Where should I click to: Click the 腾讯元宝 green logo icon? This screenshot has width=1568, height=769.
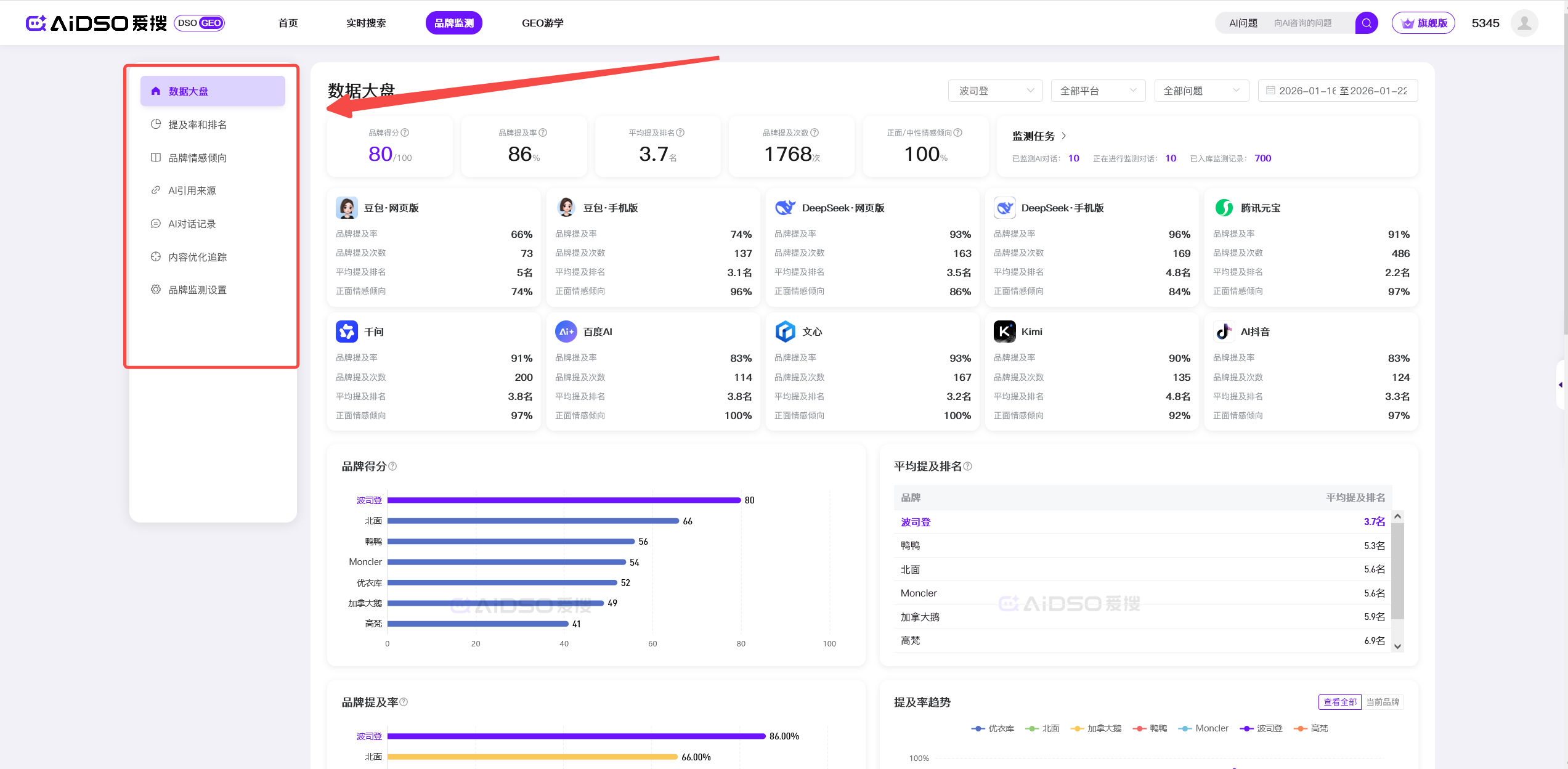click(x=1224, y=208)
